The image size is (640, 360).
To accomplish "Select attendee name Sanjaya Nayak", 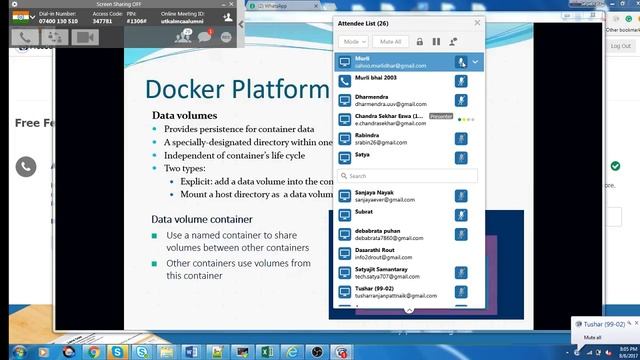I will point(374,192).
